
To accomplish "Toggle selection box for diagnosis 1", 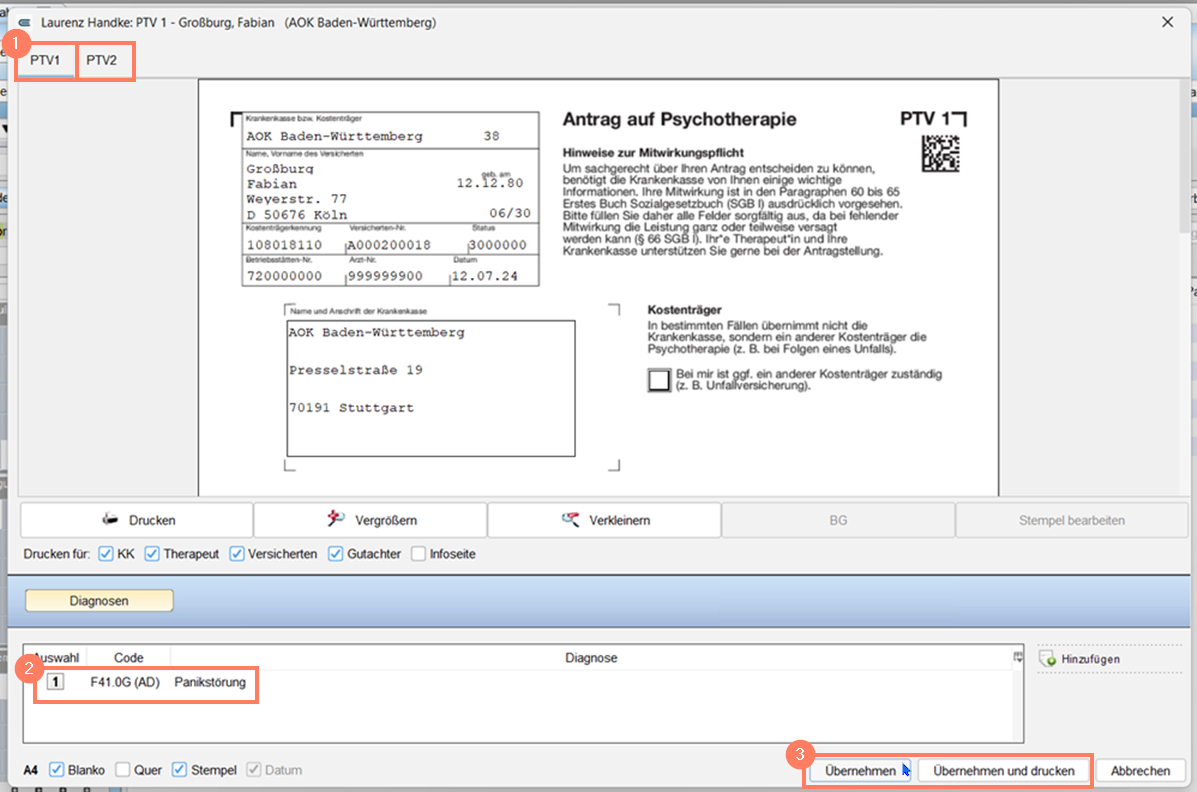I will click(55, 682).
